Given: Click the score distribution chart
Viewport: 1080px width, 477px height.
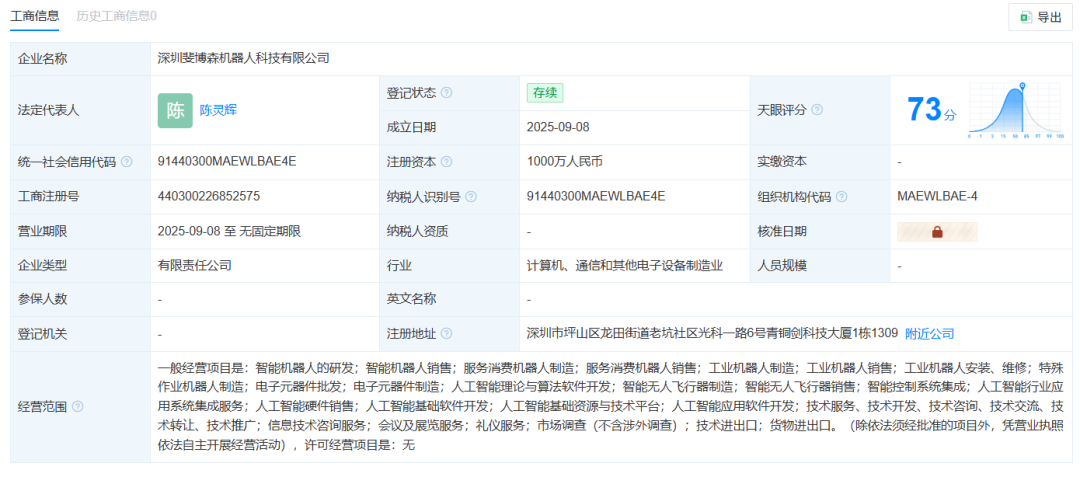Looking at the screenshot, I should [x=1016, y=110].
